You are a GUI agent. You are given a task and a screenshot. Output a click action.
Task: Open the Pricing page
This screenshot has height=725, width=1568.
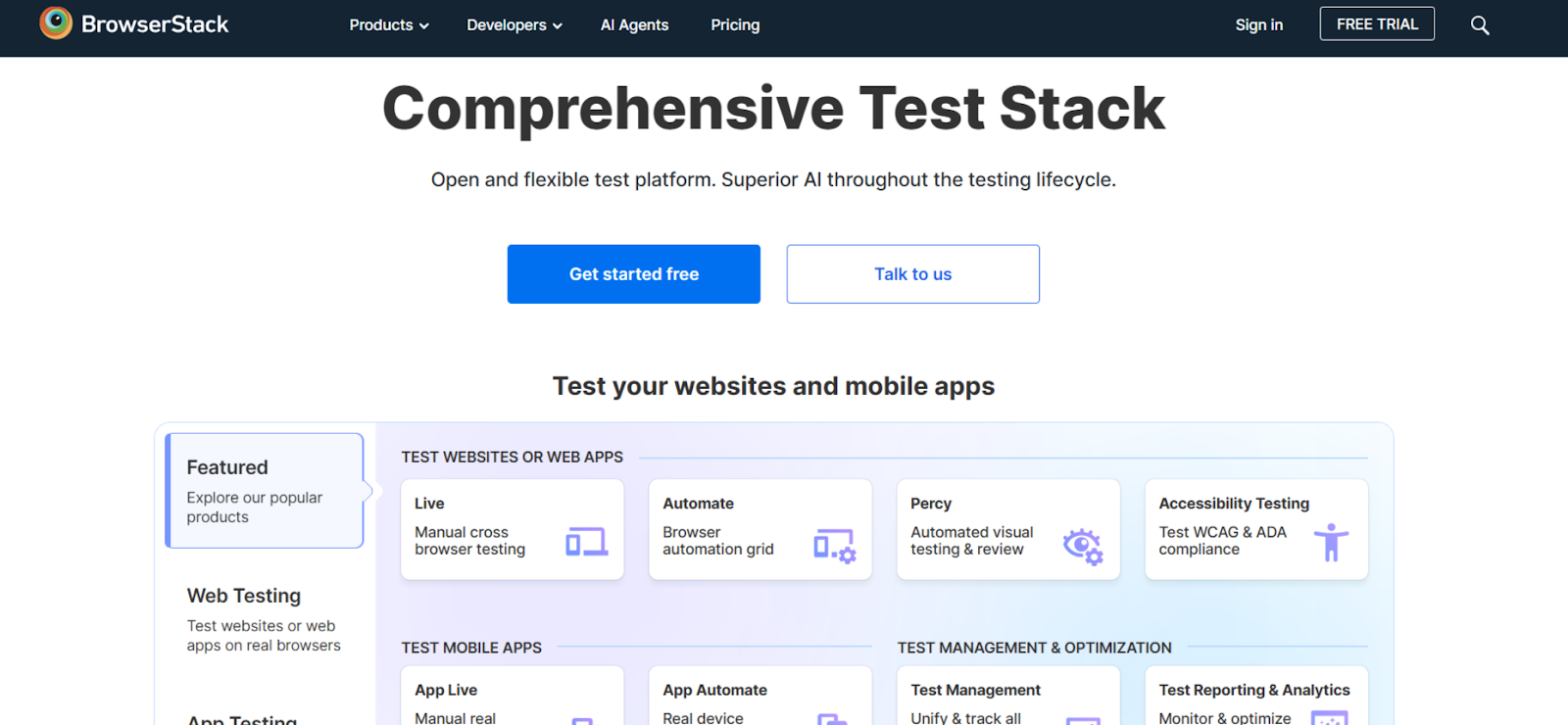pyautogui.click(x=735, y=25)
